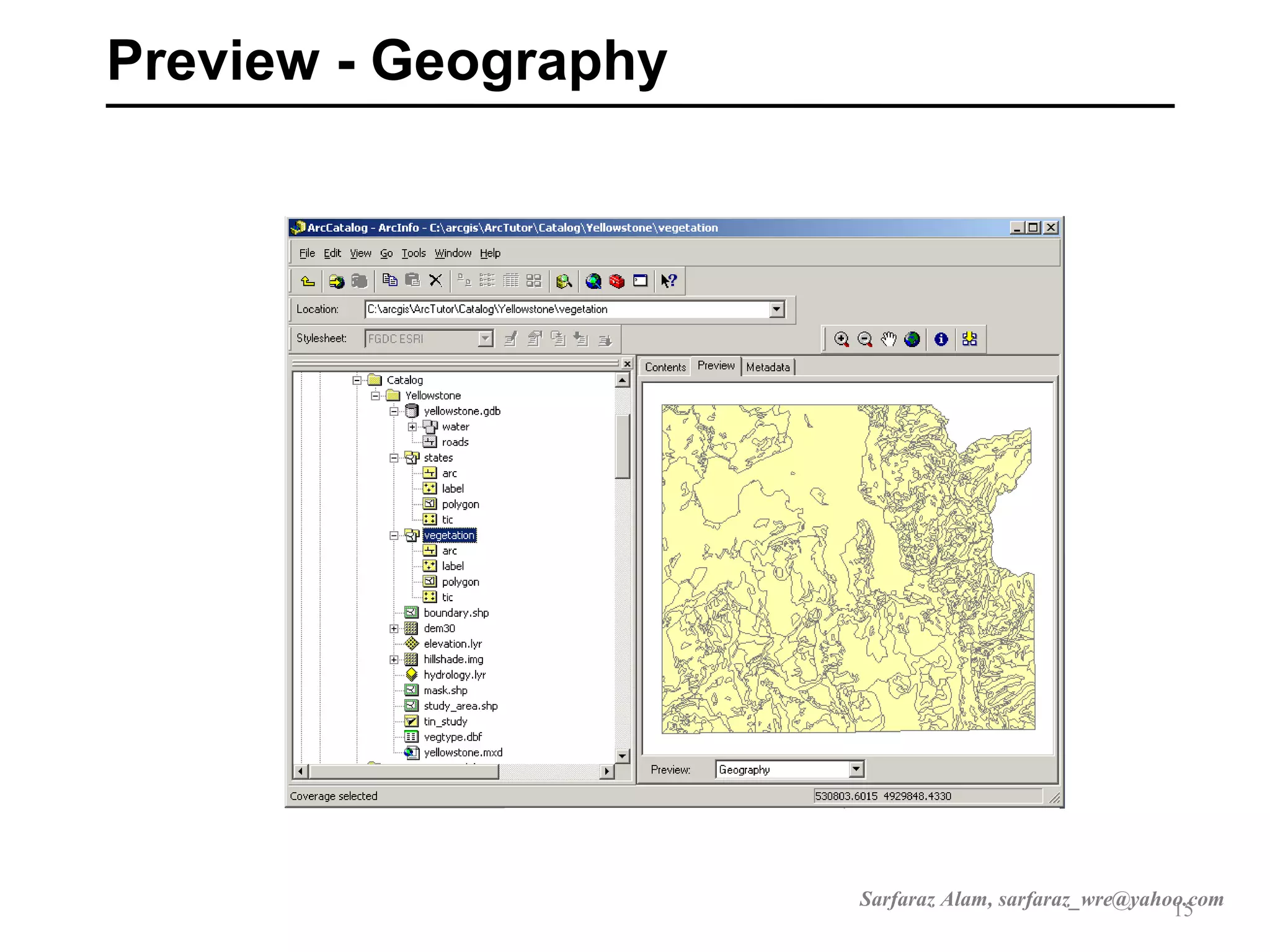
Task: Select the Zoom Out tool
Action: click(x=865, y=340)
